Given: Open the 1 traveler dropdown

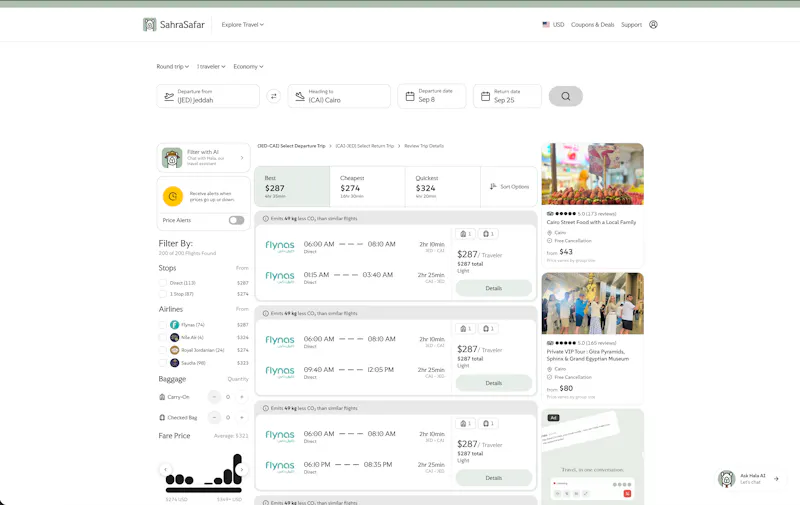Looking at the screenshot, I should pos(211,66).
